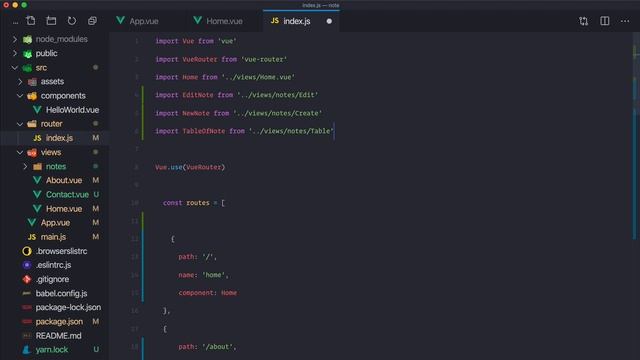Screen dimensions: 640x360
Task: Click 'component: Home' code line
Action: pyautogui.click(x=207, y=293)
